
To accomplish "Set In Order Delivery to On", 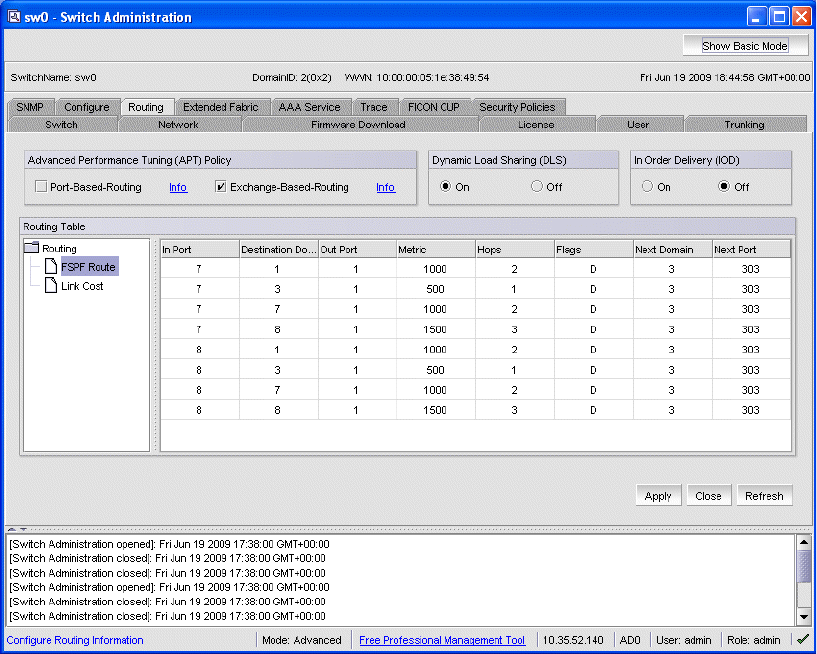I will [647, 187].
